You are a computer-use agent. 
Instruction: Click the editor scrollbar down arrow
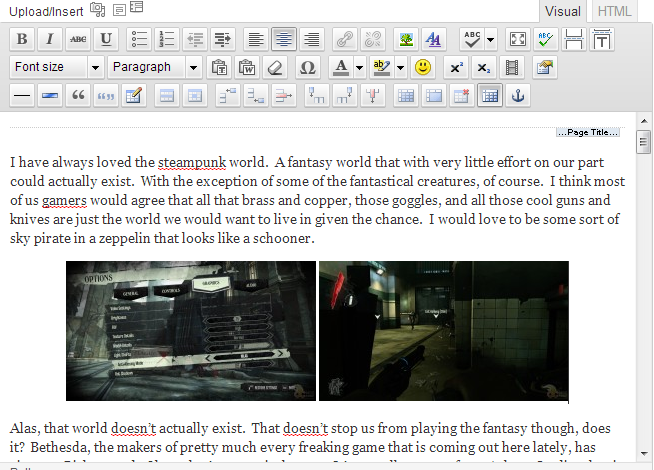tap(644, 453)
